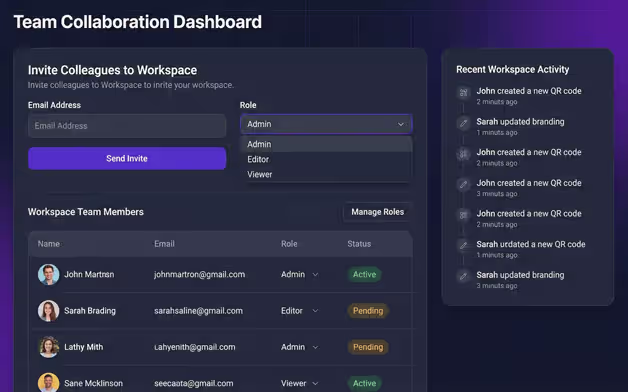This screenshot has width=628, height=392.
Task: Click the name John Martrsn
Action: click(x=89, y=275)
